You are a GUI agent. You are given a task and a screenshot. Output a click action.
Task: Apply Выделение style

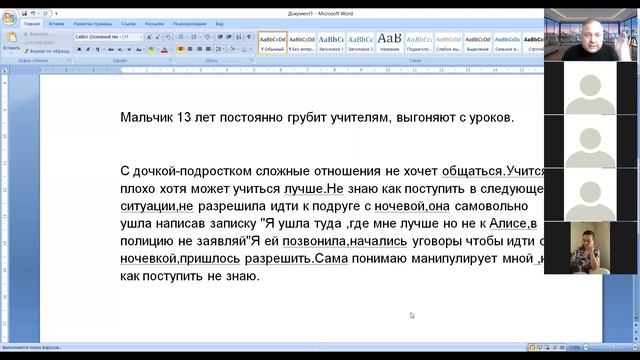pyautogui.click(x=478, y=43)
